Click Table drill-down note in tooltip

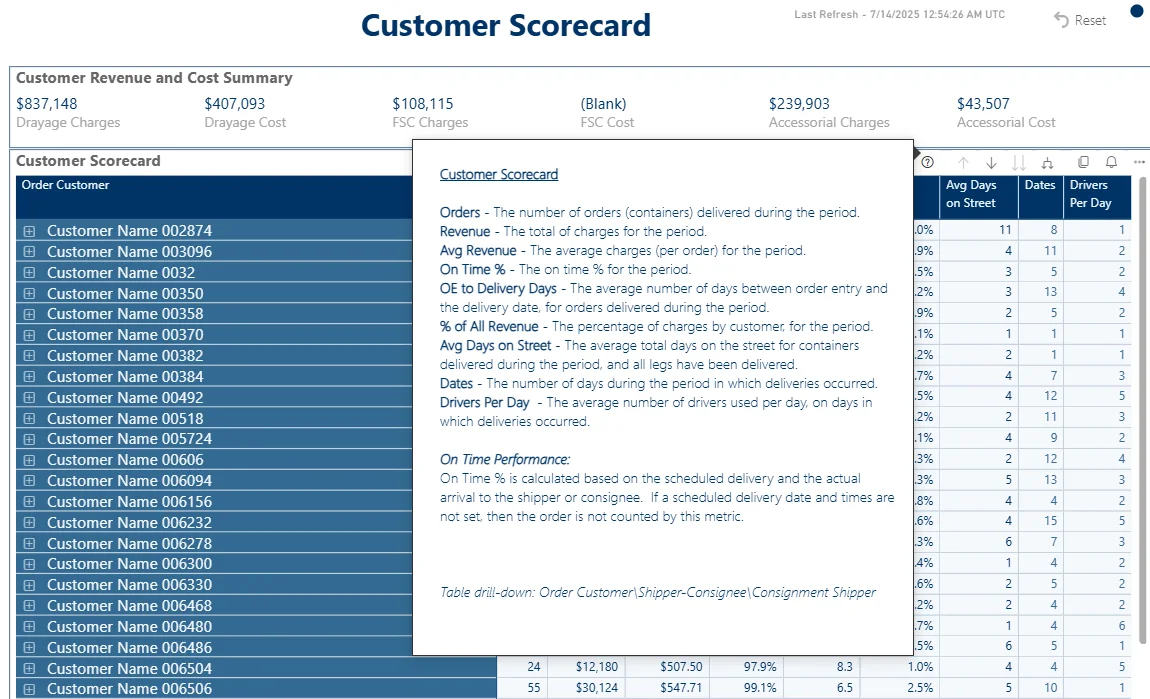click(658, 593)
